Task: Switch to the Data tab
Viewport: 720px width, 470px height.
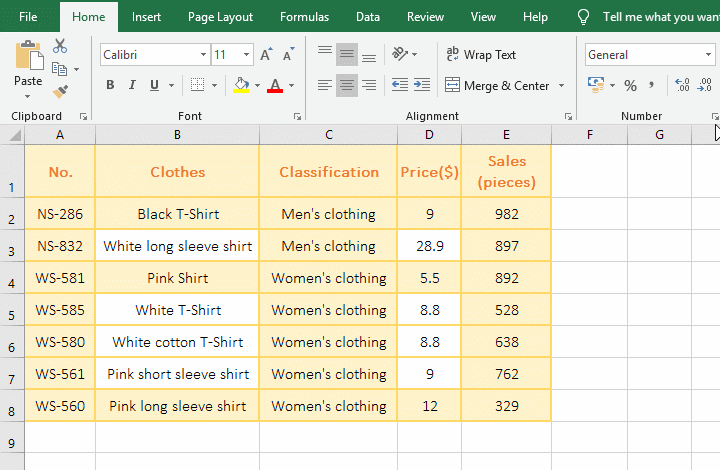Action: (x=368, y=17)
